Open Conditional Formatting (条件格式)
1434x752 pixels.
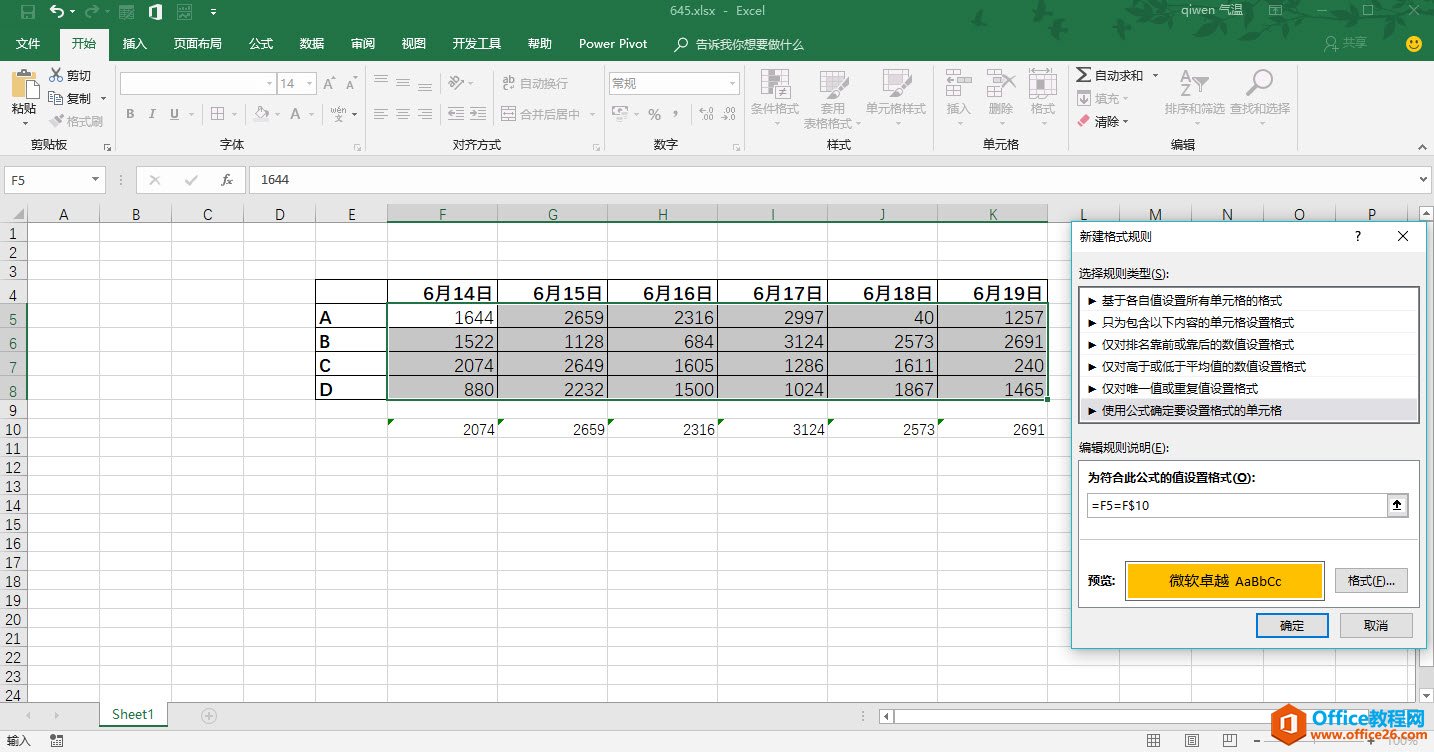click(x=775, y=99)
